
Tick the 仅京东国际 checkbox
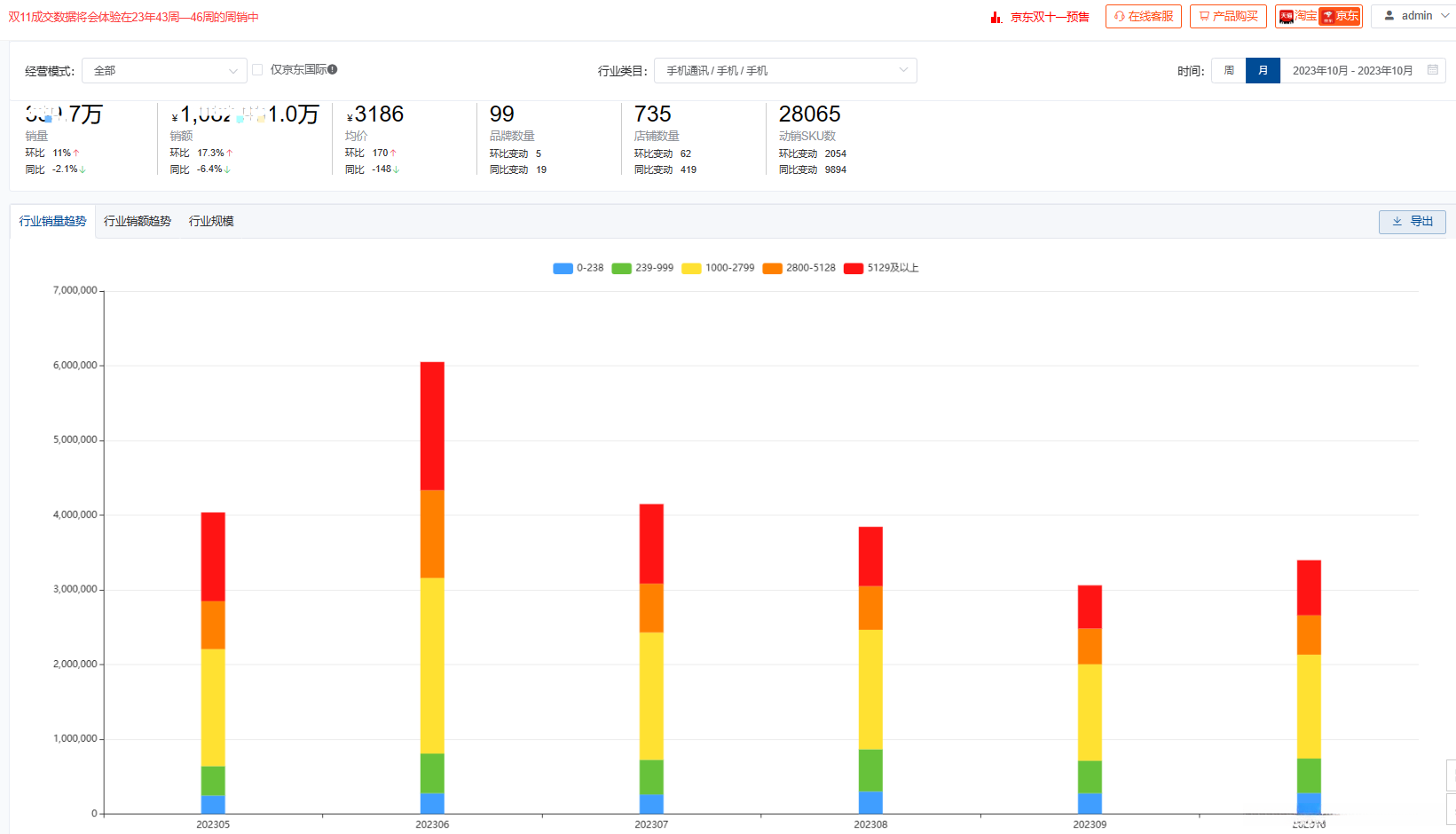[257, 69]
